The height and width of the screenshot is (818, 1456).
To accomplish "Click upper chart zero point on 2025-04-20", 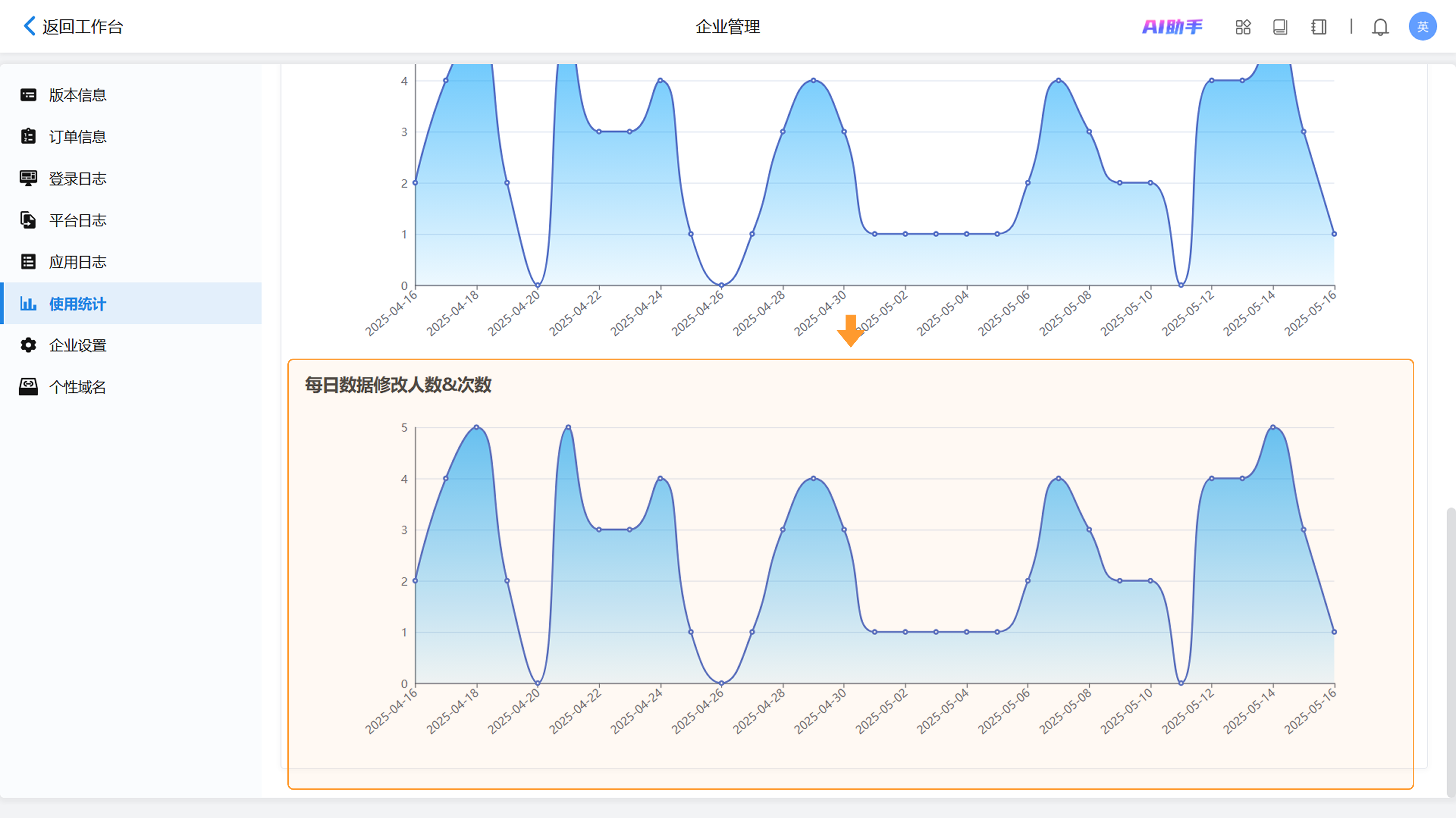I will pos(538,285).
